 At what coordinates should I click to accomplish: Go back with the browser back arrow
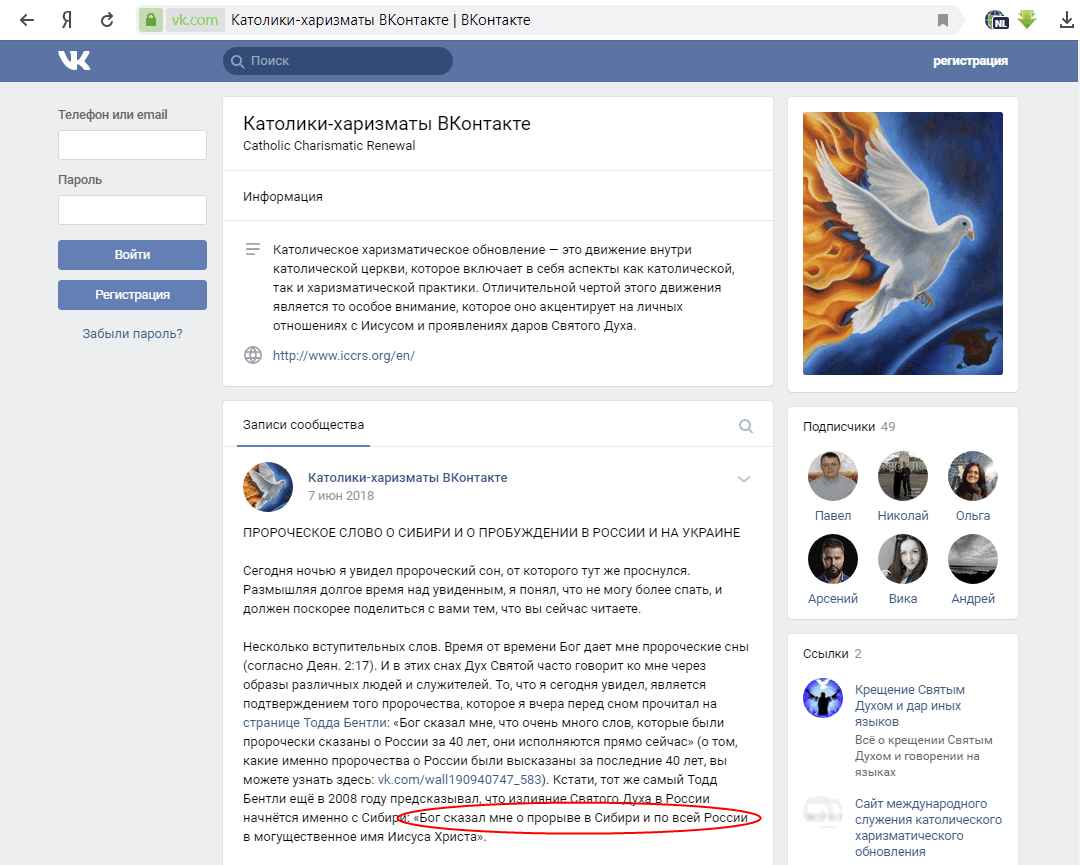[27, 20]
